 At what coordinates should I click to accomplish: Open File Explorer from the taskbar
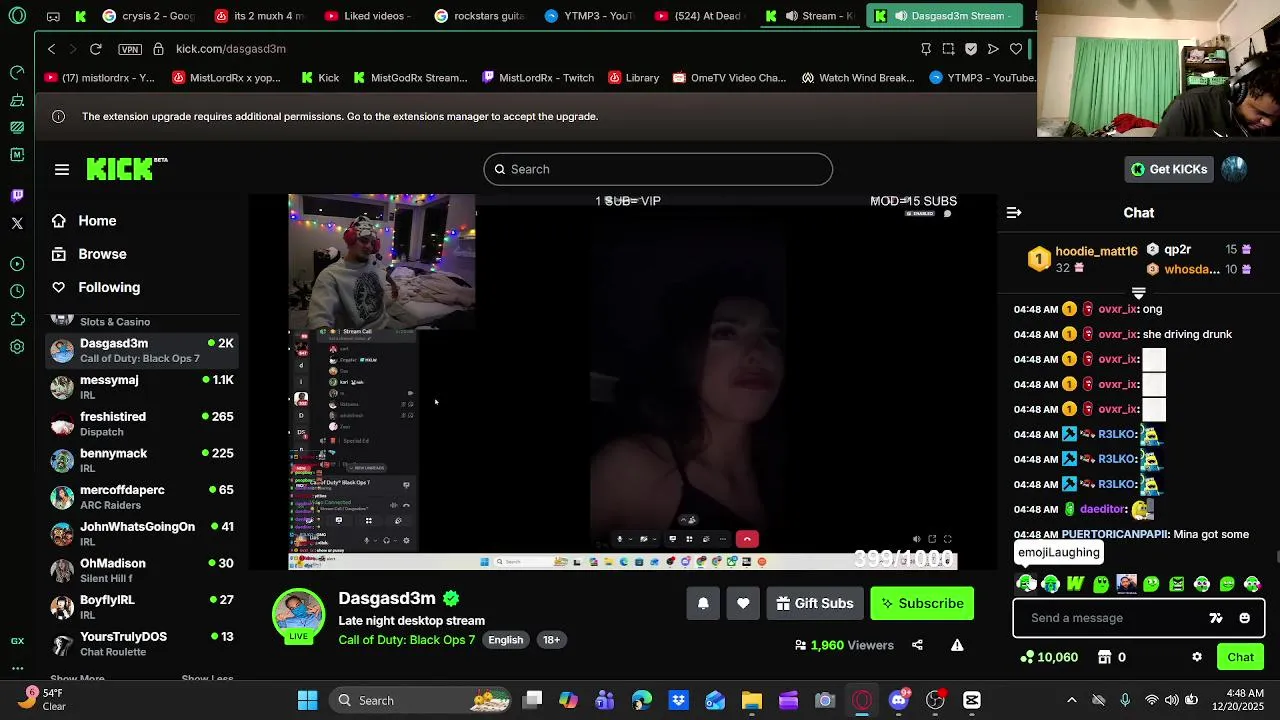point(751,700)
